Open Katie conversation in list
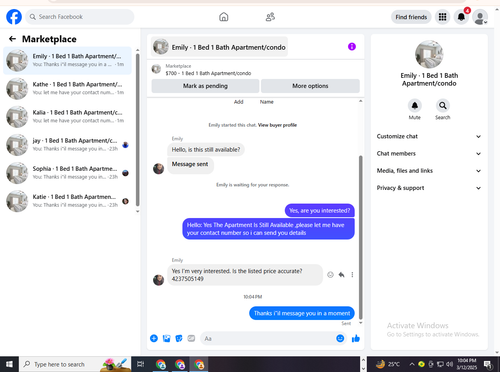This screenshot has height=372, width=500. point(67,201)
